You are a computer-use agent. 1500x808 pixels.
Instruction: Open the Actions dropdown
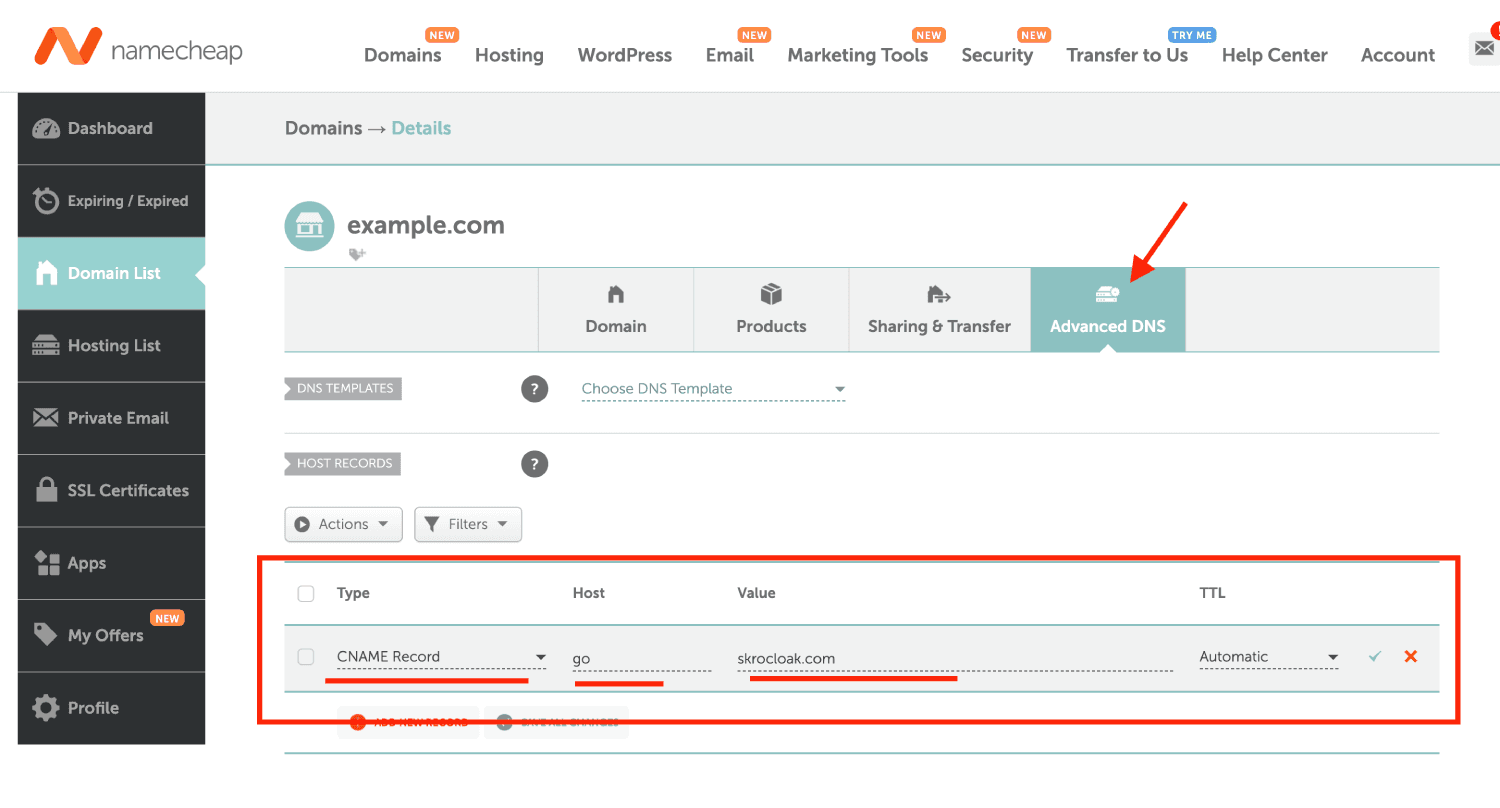coord(344,524)
